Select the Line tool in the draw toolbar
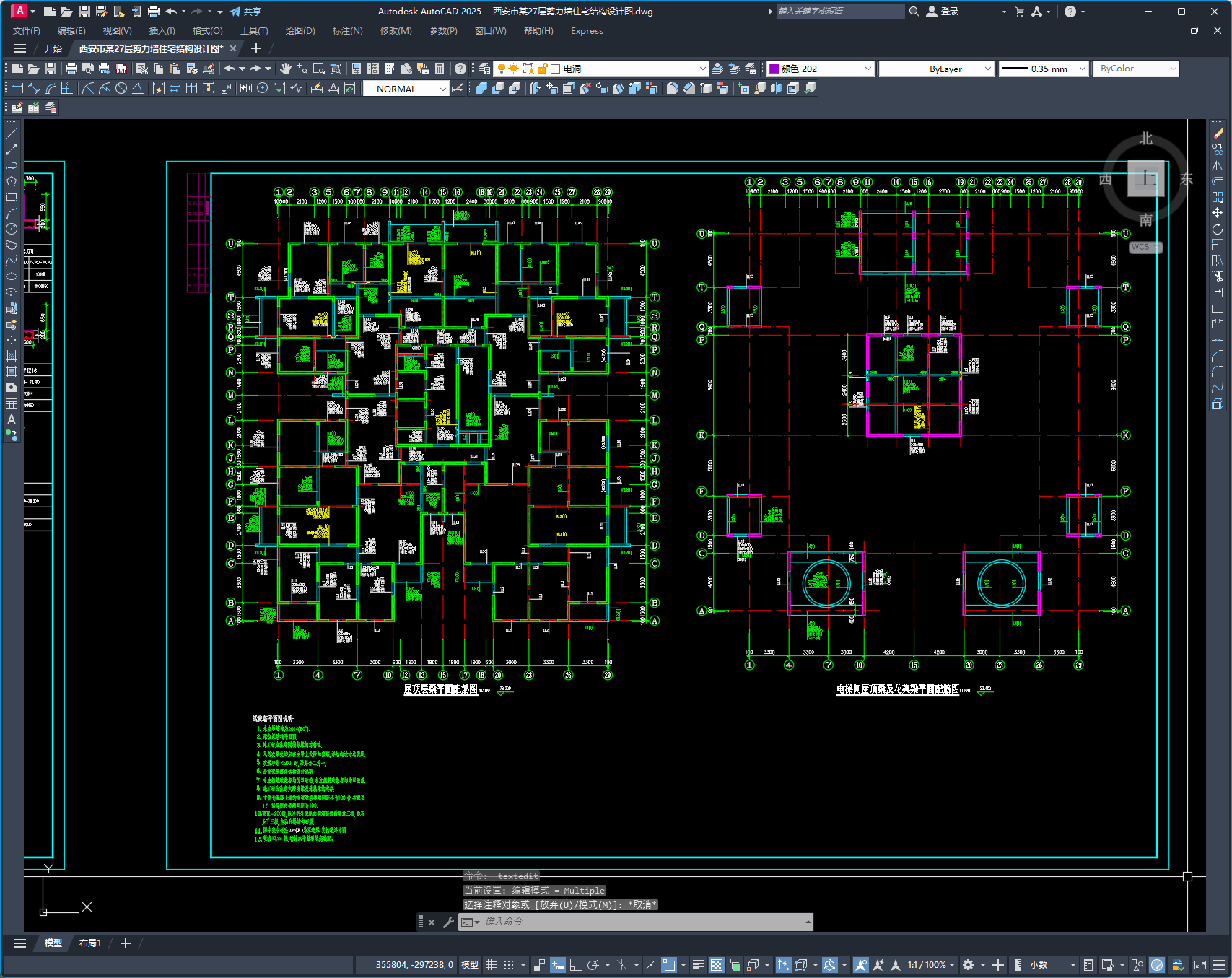 point(12,134)
